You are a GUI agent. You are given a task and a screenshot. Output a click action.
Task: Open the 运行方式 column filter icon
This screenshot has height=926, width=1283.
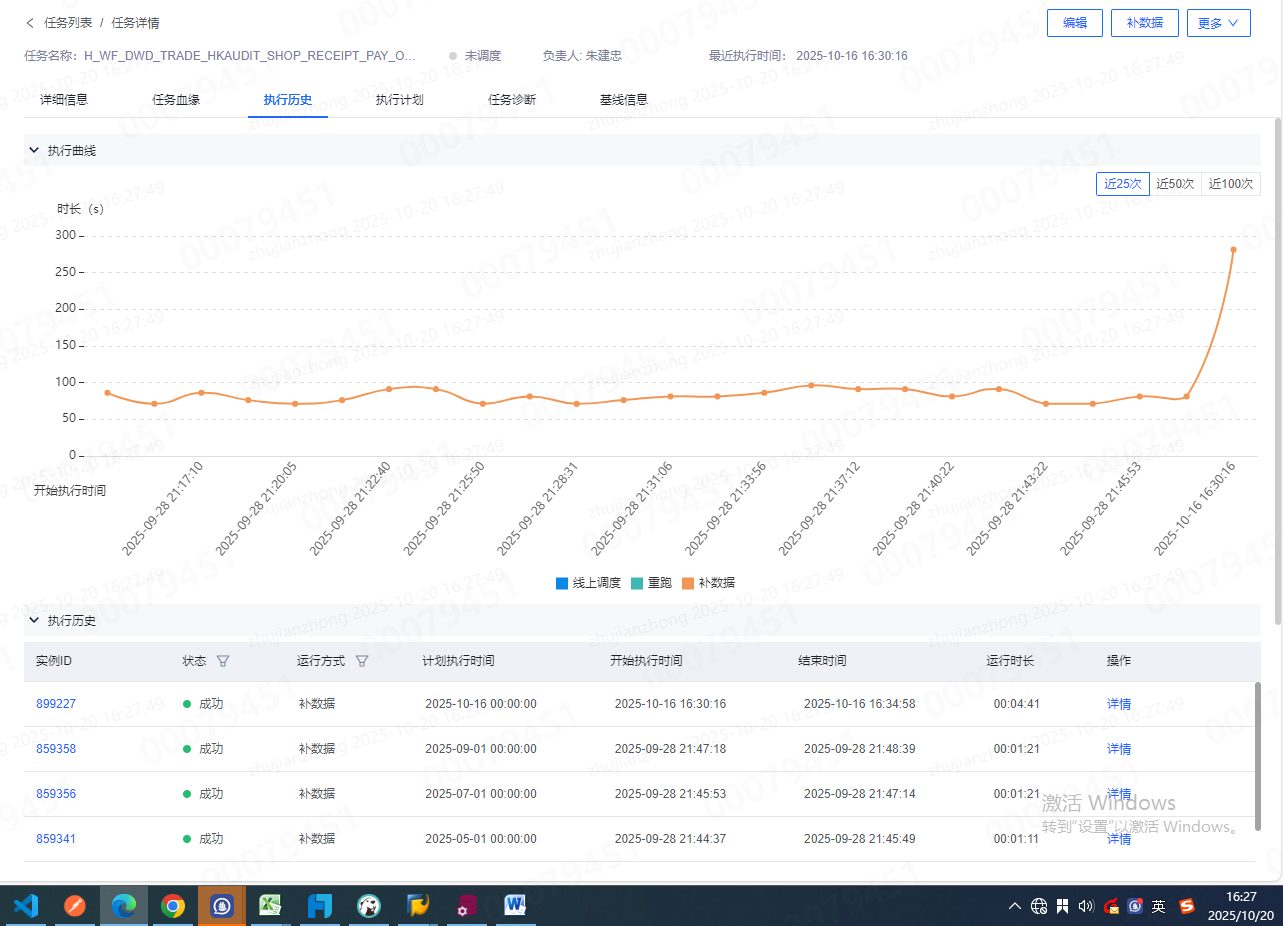pos(362,661)
